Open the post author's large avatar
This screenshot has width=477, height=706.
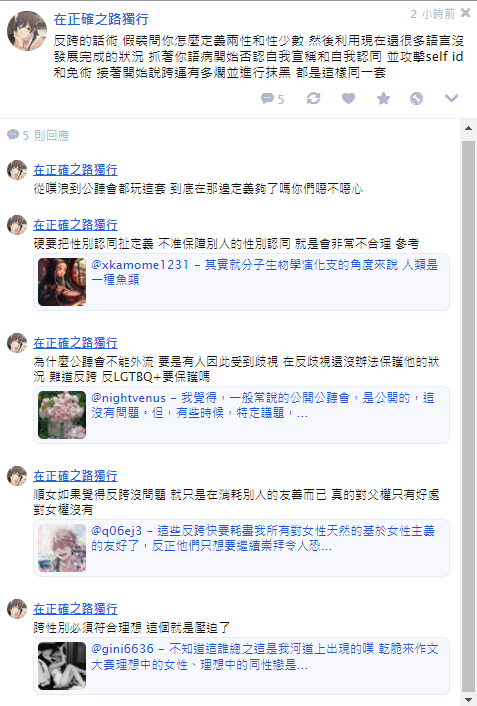point(27,31)
